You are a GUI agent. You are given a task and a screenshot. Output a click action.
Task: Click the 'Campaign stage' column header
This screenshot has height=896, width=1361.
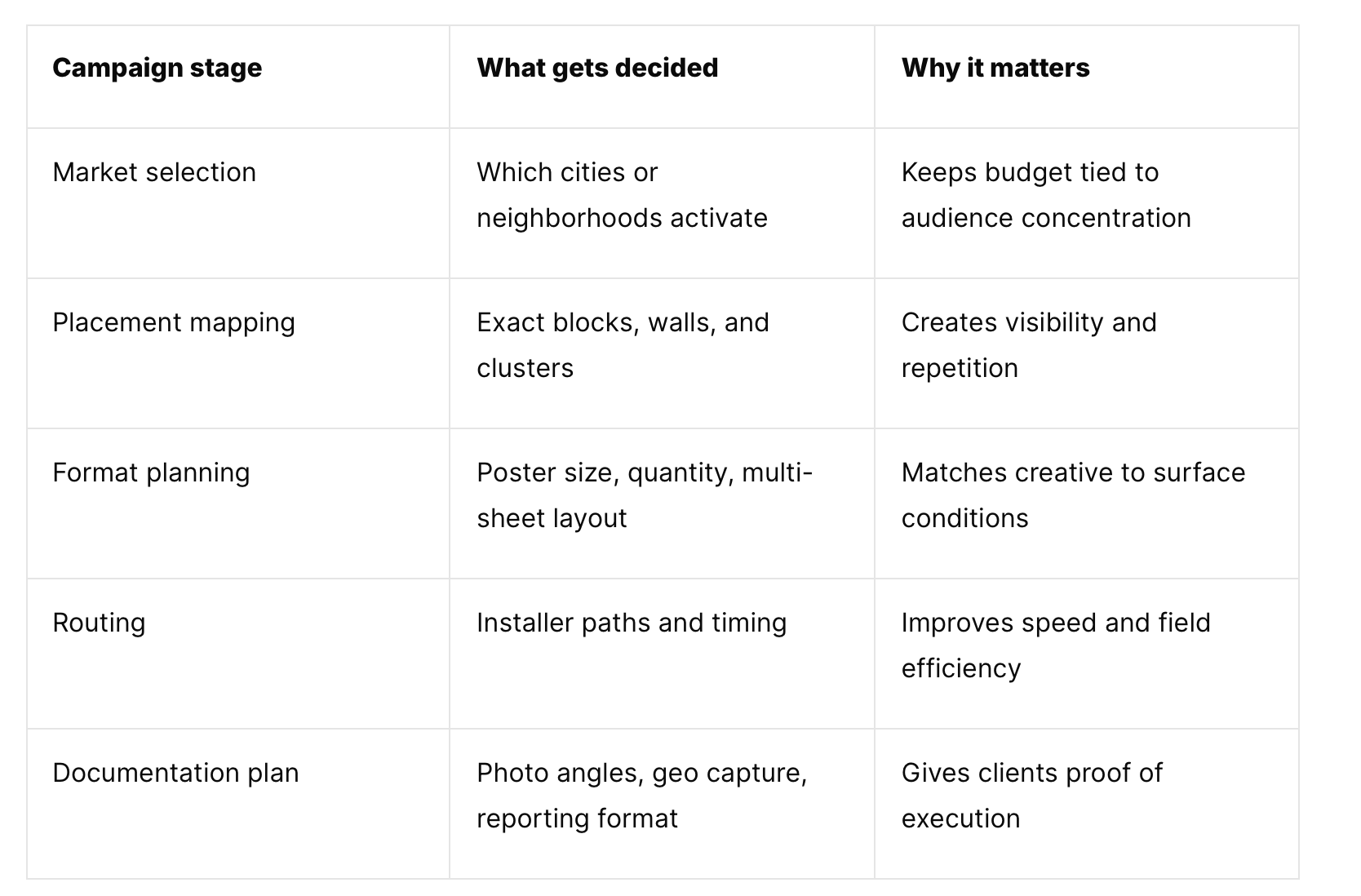tap(157, 68)
